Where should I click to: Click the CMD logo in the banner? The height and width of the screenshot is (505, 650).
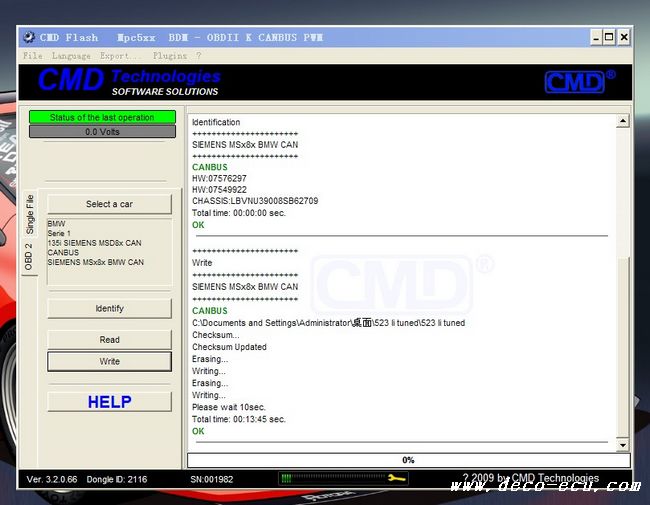click(580, 81)
